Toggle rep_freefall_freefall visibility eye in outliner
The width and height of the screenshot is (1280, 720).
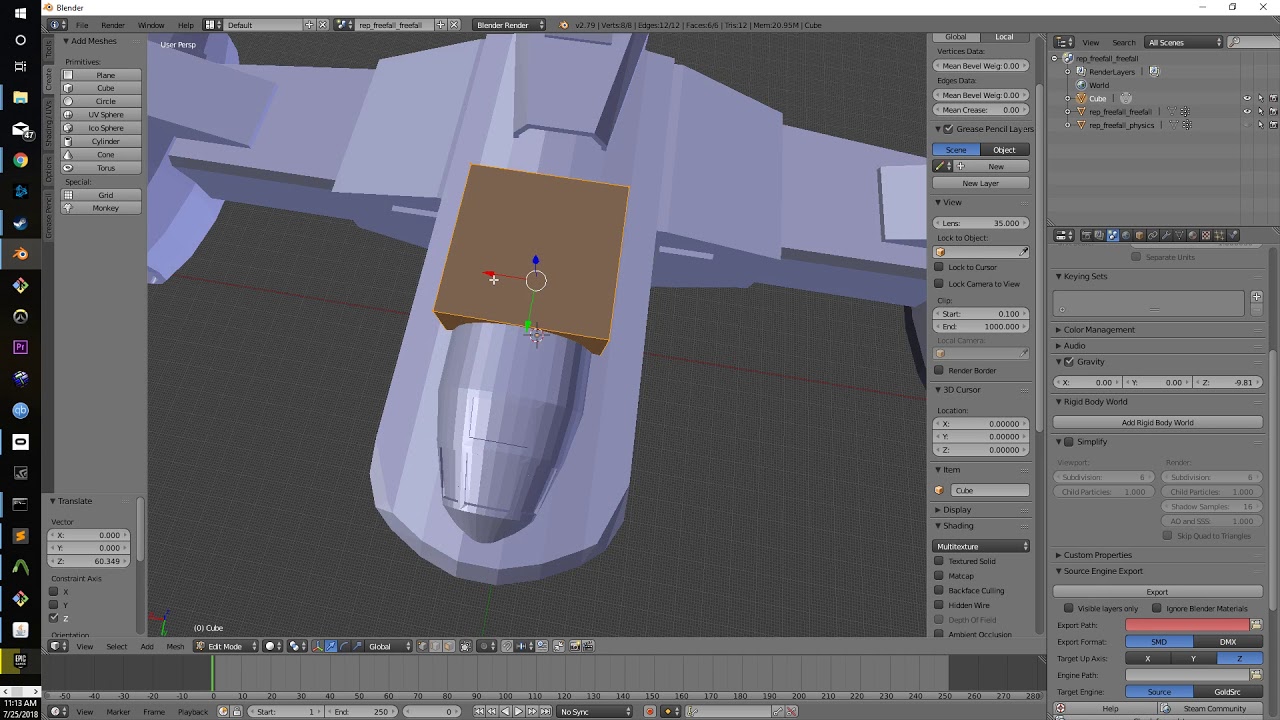click(1247, 111)
